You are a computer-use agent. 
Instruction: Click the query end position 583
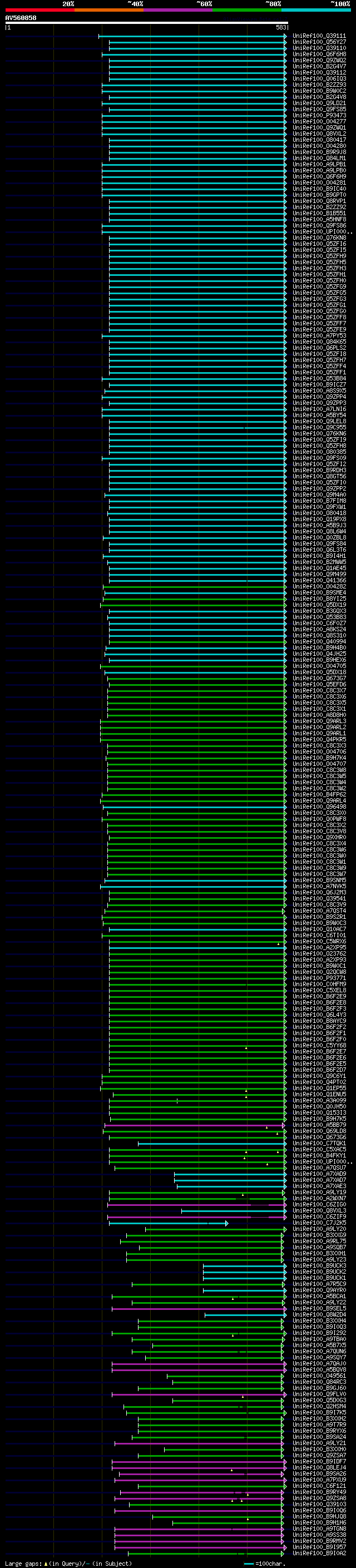coord(280,27)
